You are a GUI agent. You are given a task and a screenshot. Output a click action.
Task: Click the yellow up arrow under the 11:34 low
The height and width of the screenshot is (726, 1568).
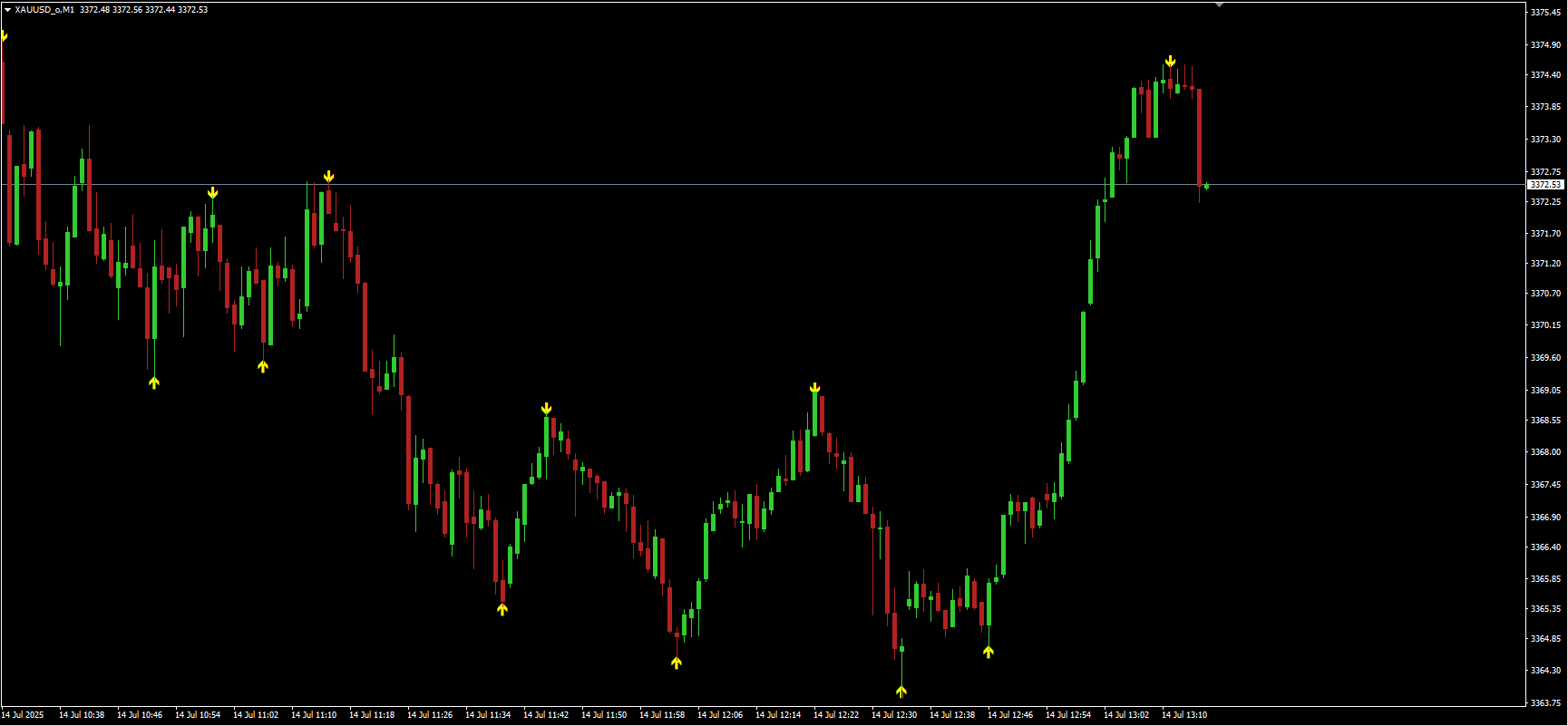click(502, 609)
